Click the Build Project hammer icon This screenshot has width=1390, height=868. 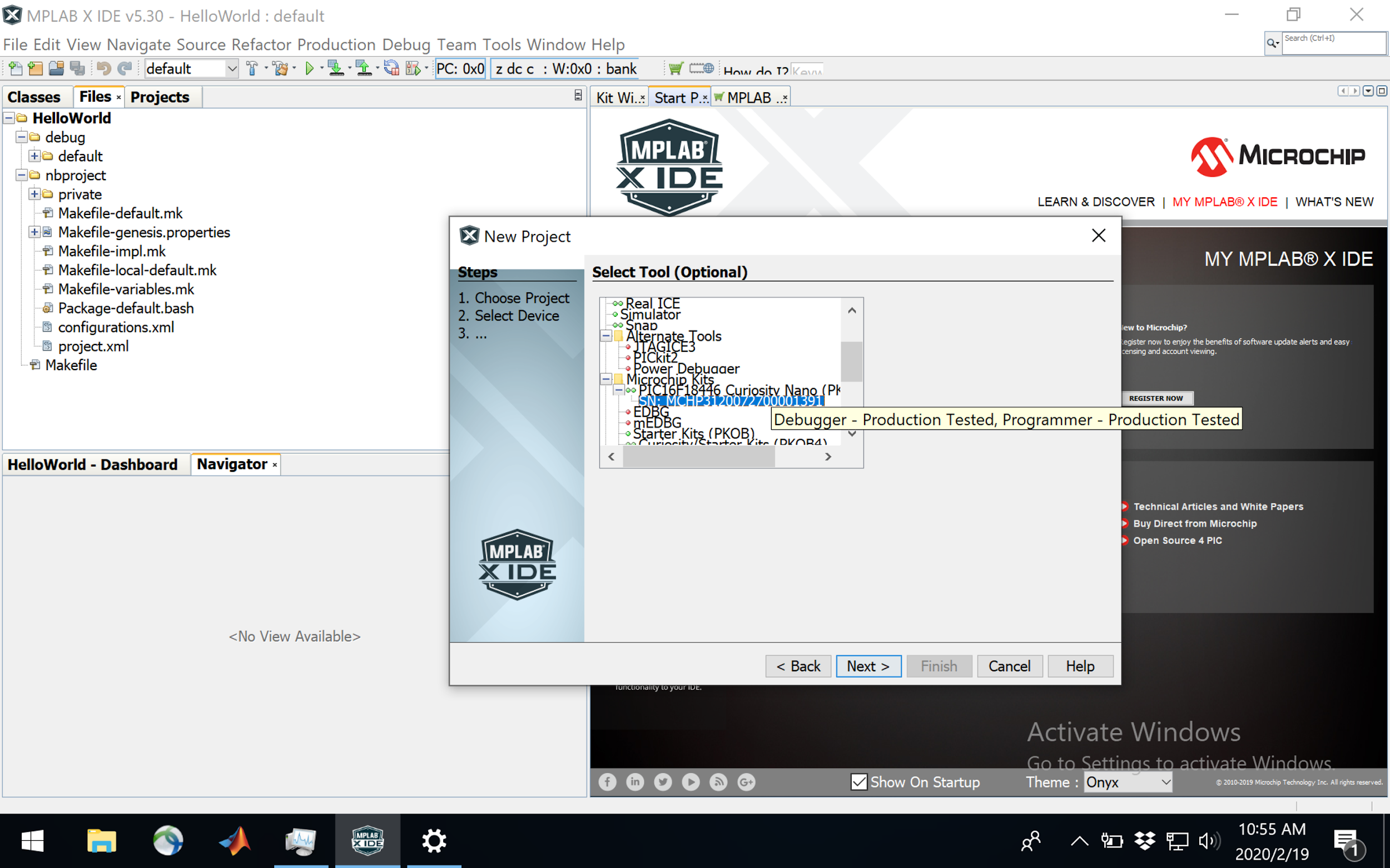coord(251,69)
